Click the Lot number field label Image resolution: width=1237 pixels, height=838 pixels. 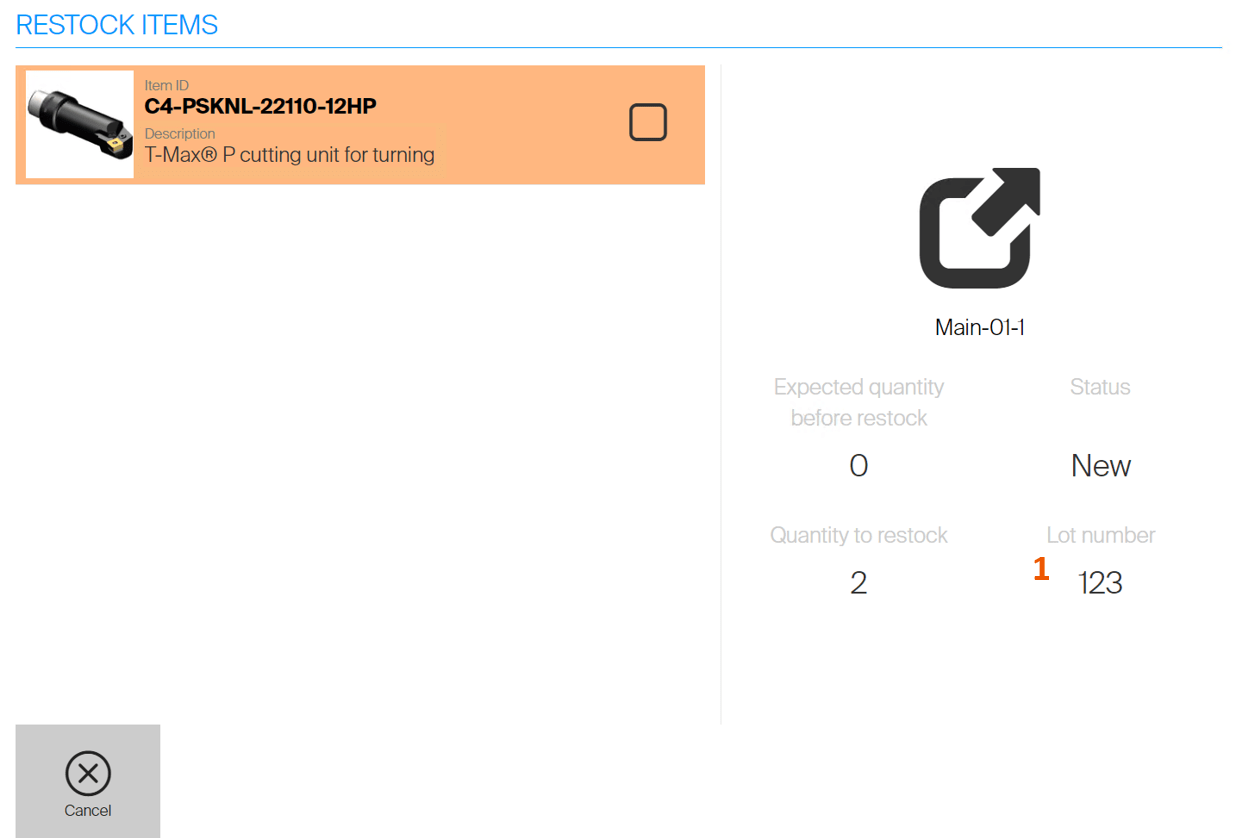click(1100, 535)
